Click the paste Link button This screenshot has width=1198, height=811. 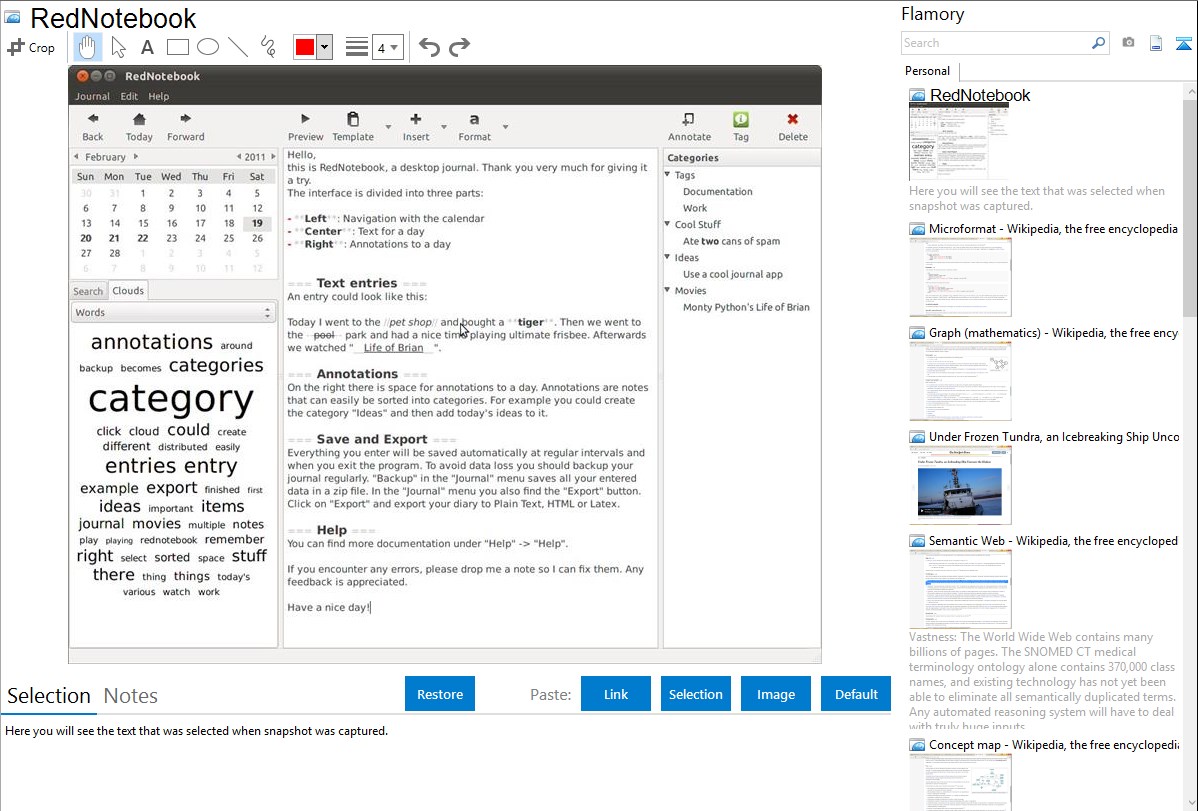tap(616, 694)
